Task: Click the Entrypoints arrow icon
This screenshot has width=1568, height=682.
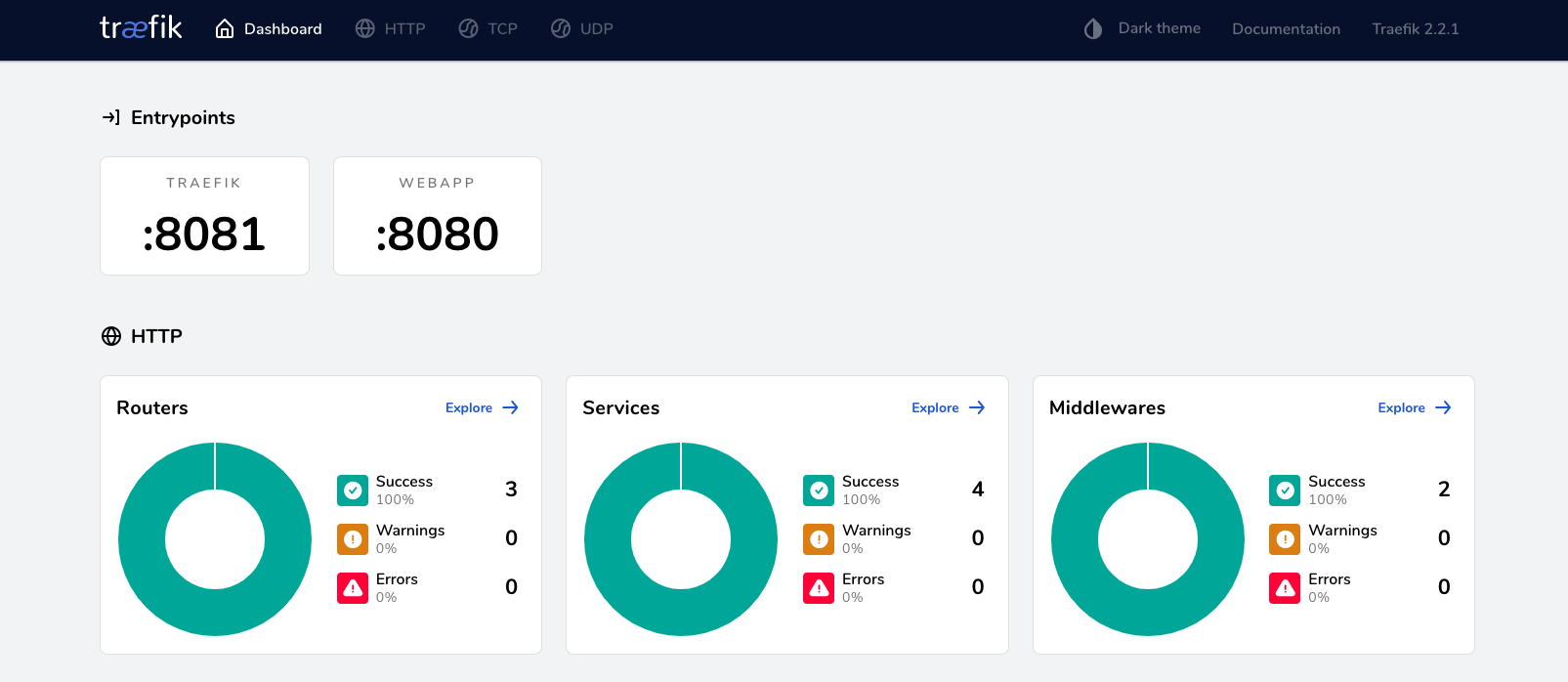Action: (x=111, y=117)
